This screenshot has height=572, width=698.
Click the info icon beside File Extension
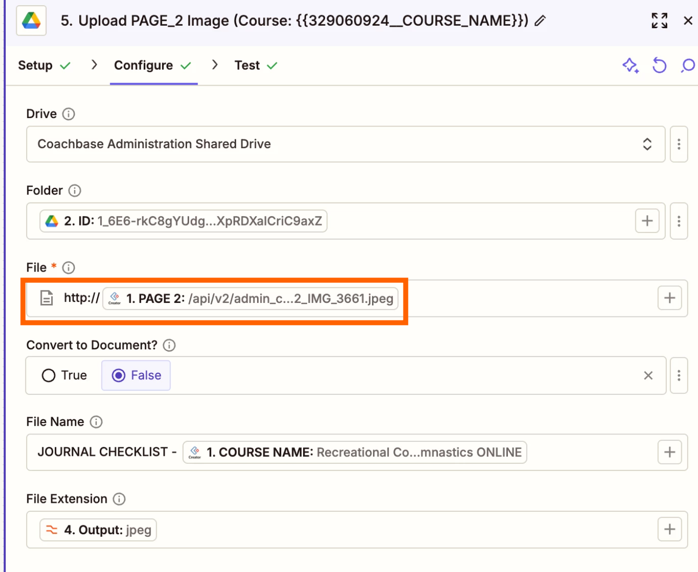coord(119,499)
